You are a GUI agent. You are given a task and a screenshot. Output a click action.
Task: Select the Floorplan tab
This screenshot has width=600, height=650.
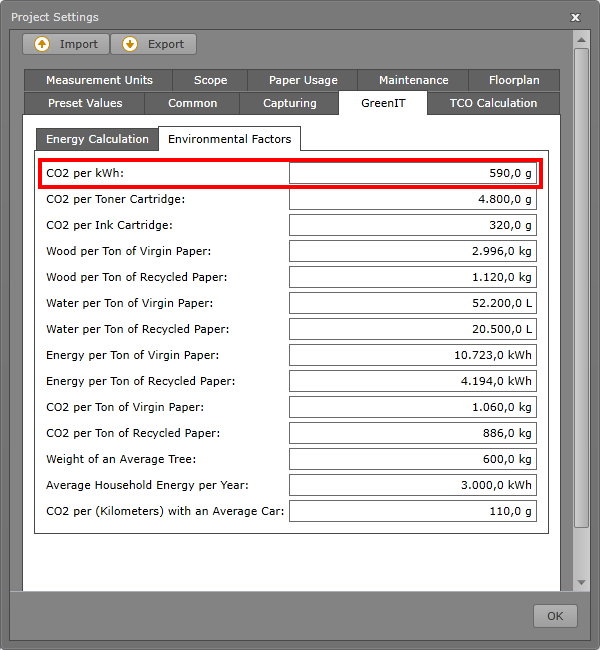514,80
